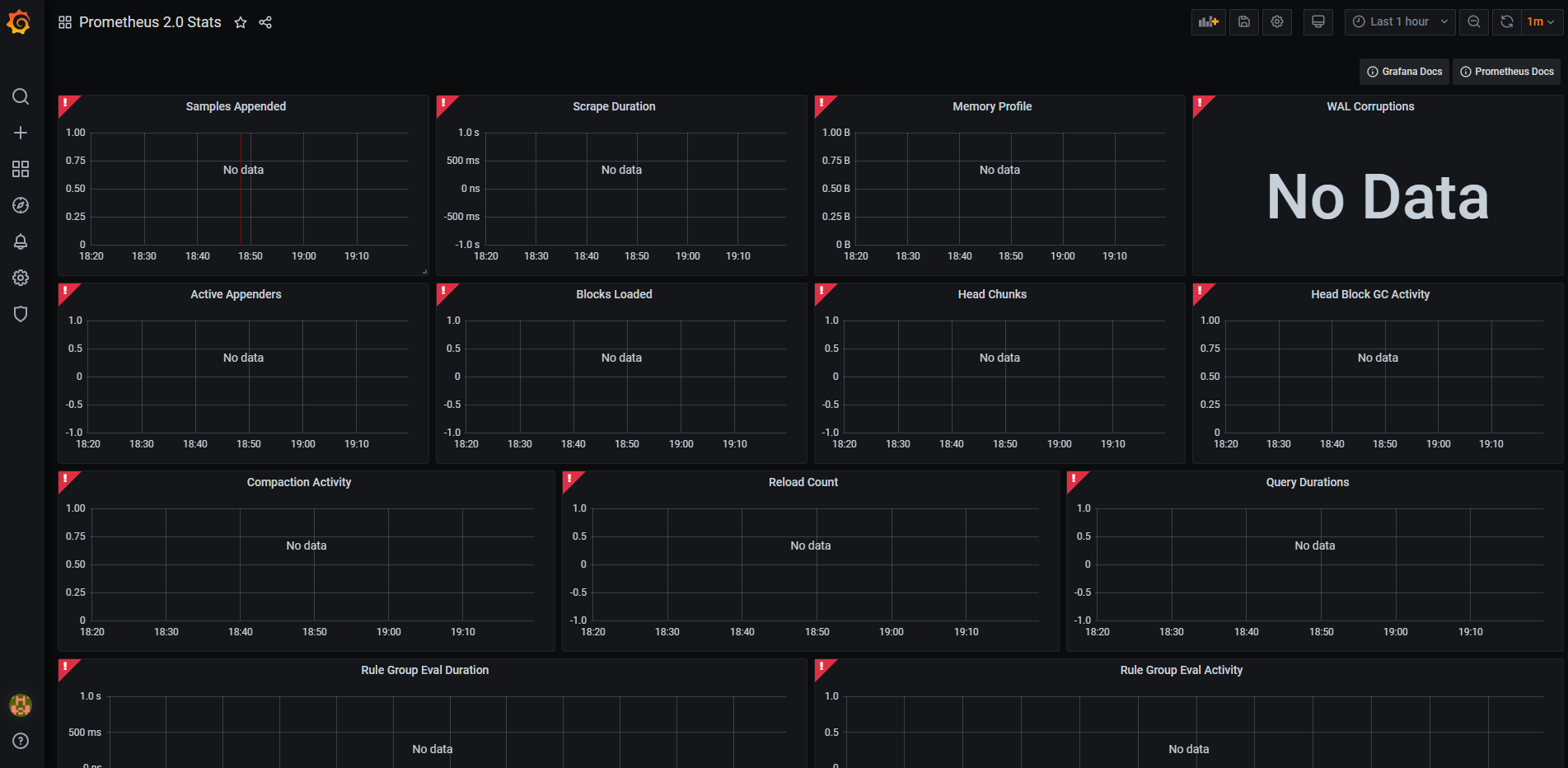Click the Add panel icon
Screen dimensions: 1568x768
[1208, 22]
